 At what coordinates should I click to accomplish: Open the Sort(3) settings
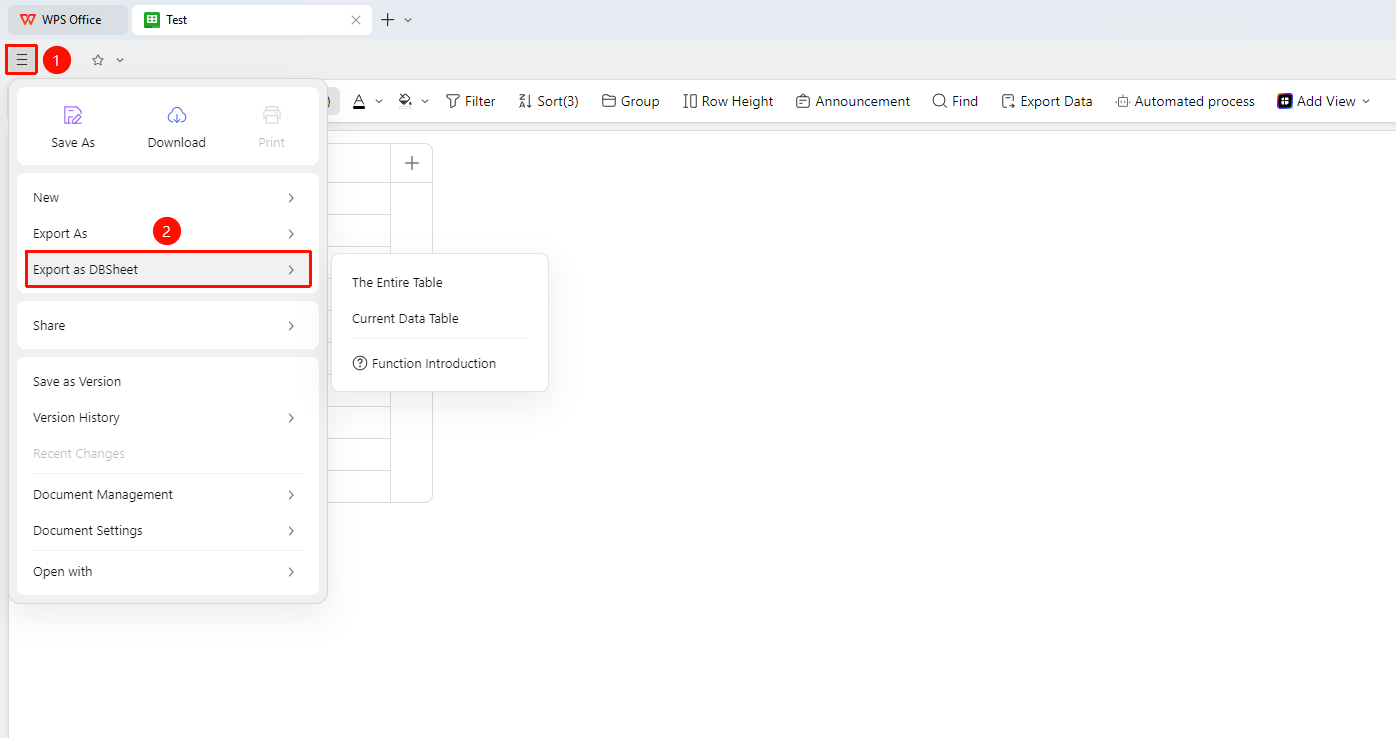(548, 101)
